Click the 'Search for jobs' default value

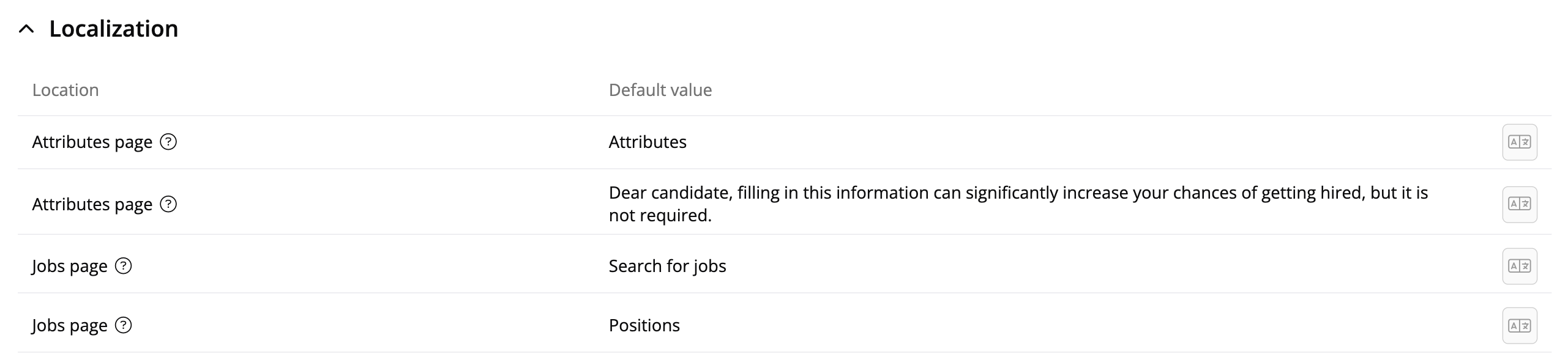pyautogui.click(x=667, y=266)
